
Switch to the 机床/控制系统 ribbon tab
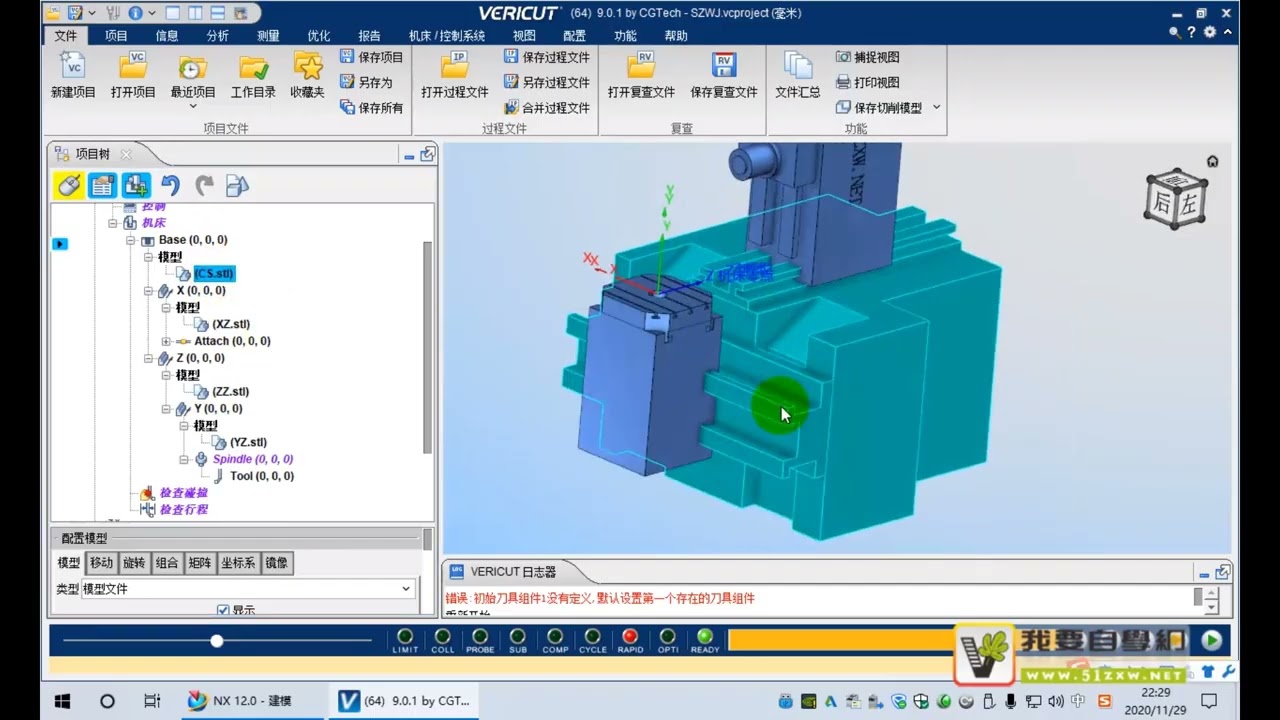click(x=447, y=35)
